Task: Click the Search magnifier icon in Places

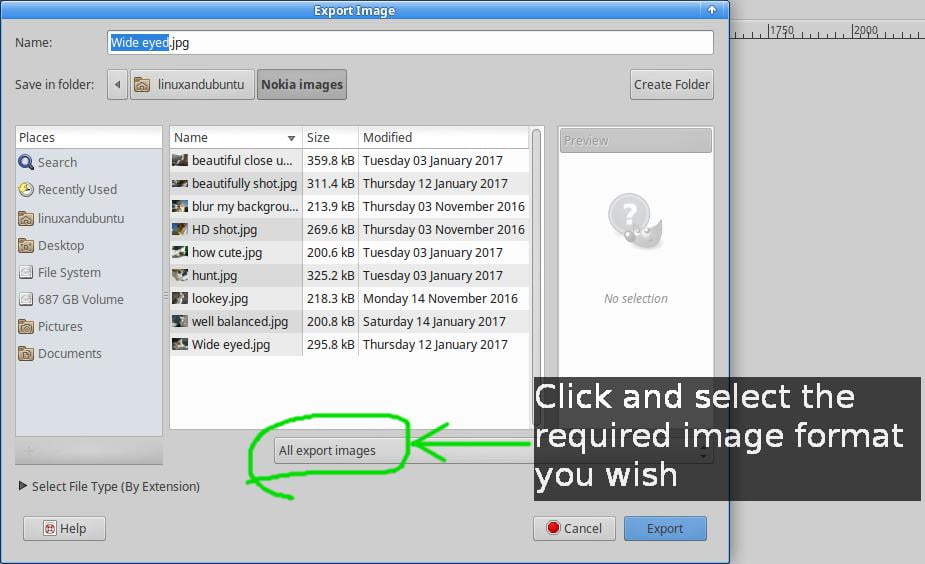Action: tap(26, 162)
